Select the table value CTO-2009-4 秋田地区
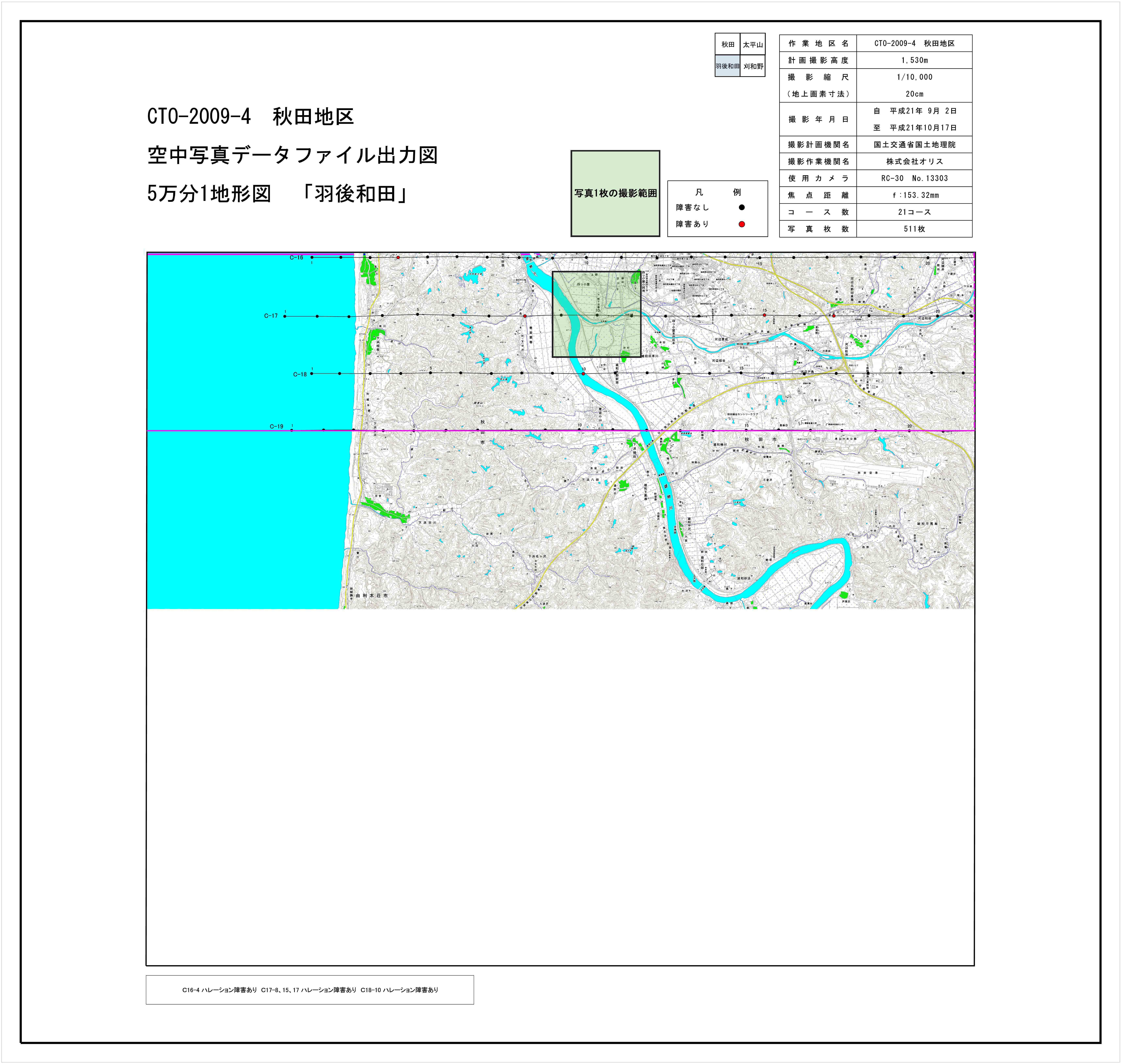1122x1064 pixels. 914,44
